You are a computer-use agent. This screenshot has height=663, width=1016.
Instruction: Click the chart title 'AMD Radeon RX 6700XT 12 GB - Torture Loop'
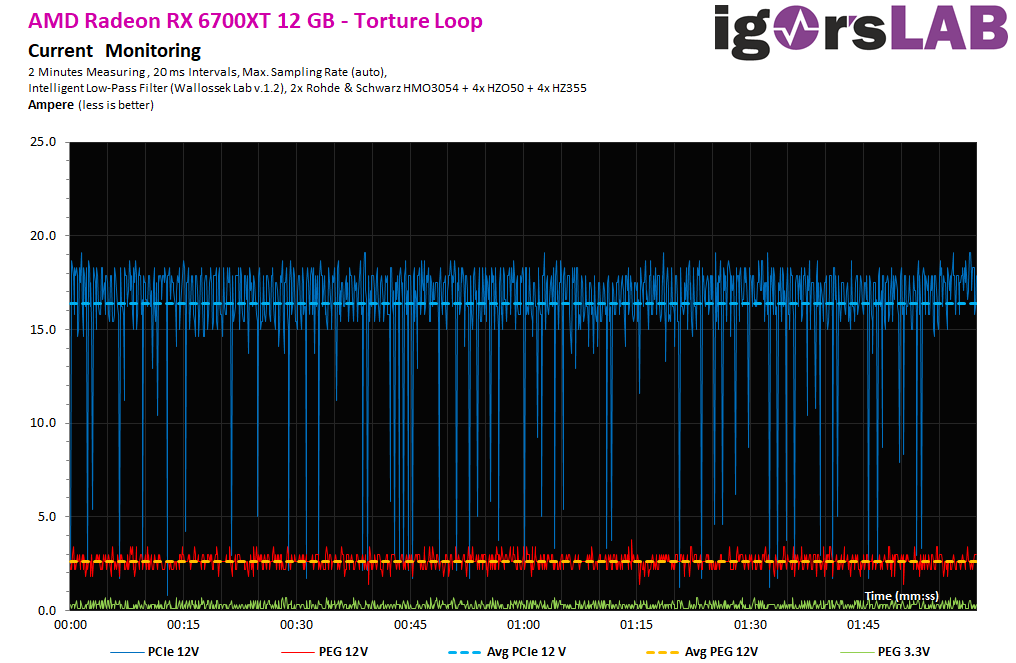(x=255, y=21)
